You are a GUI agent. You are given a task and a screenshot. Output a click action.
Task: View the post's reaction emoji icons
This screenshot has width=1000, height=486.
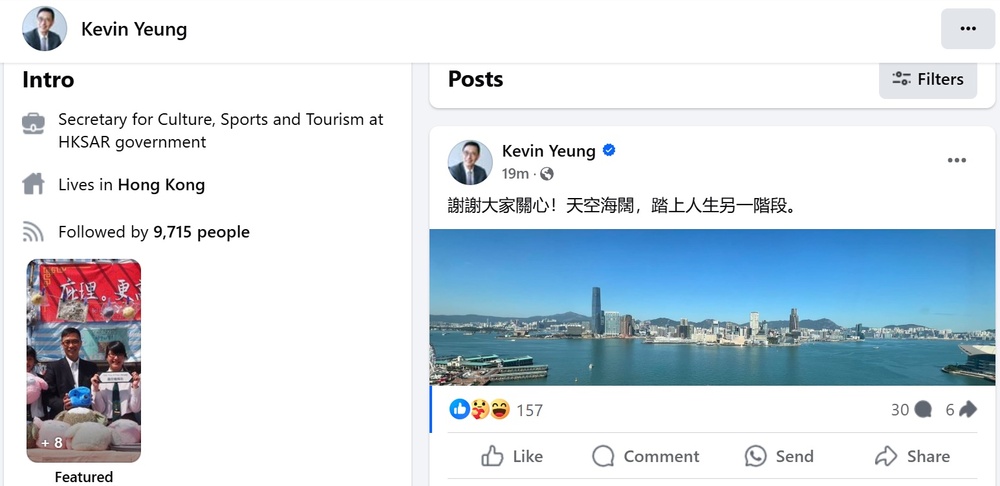479,409
